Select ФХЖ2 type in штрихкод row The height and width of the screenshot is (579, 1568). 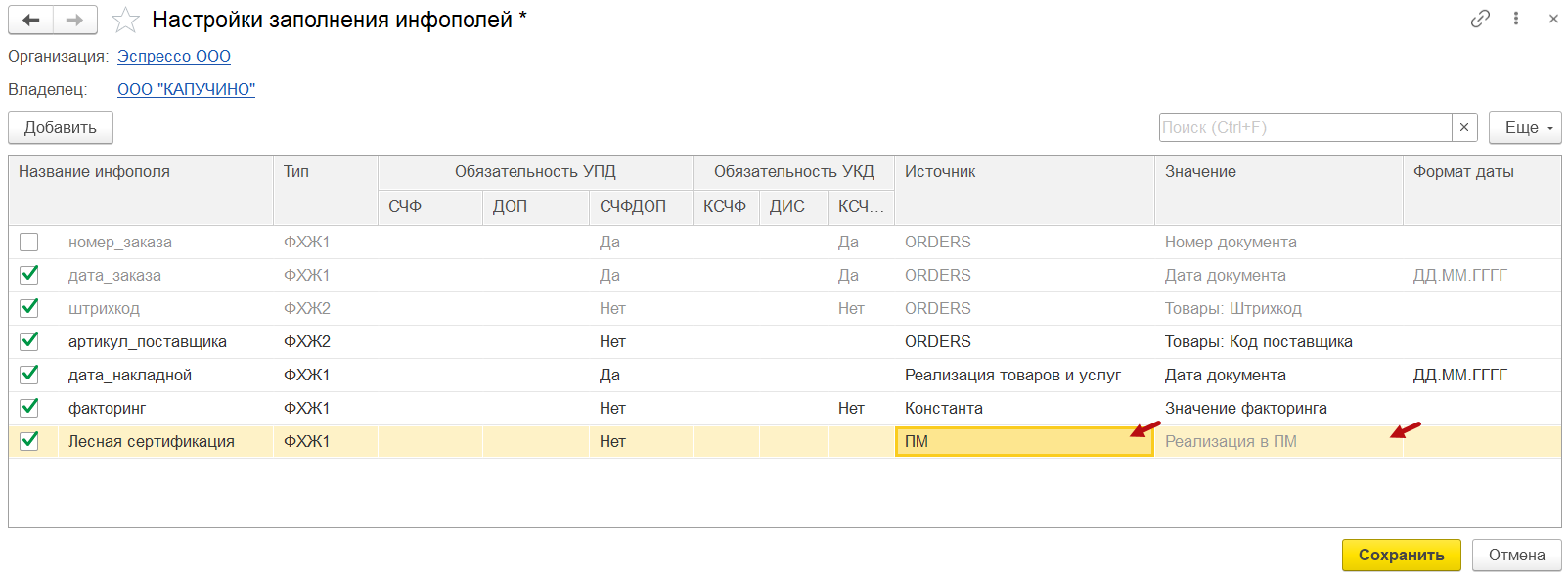(x=326, y=308)
